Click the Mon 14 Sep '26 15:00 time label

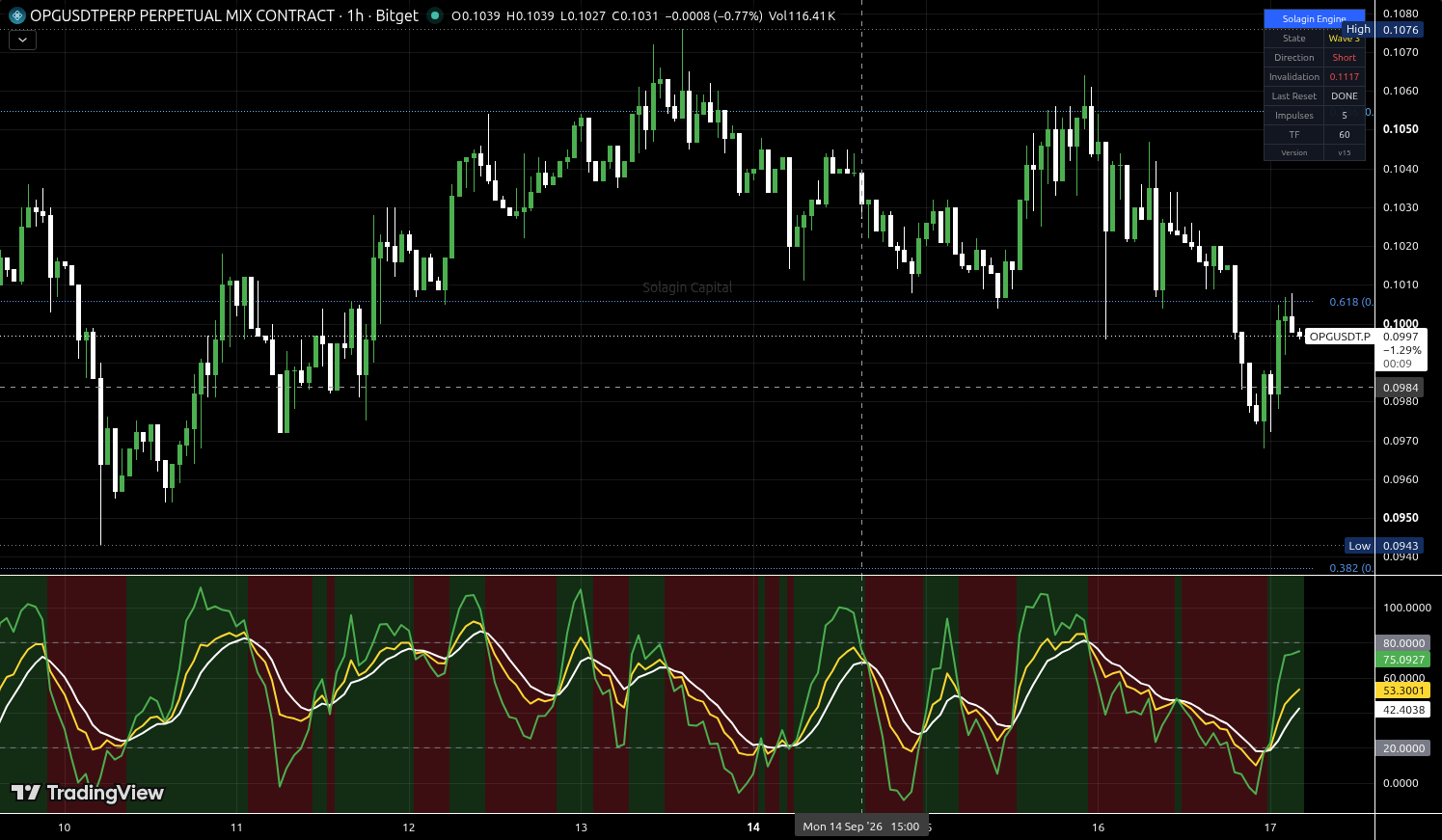pos(860,826)
